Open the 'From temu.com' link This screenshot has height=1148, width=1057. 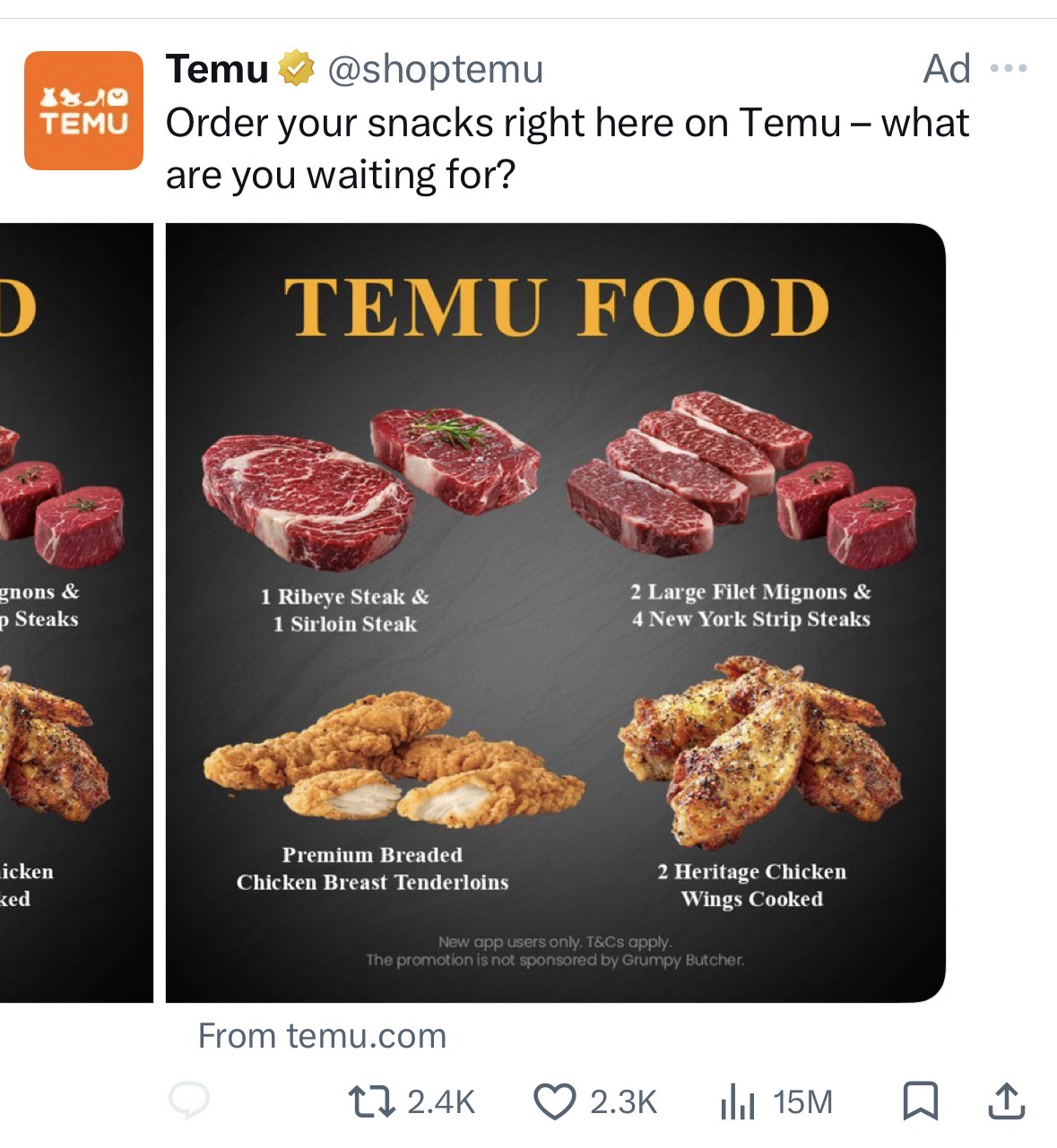(322, 1036)
